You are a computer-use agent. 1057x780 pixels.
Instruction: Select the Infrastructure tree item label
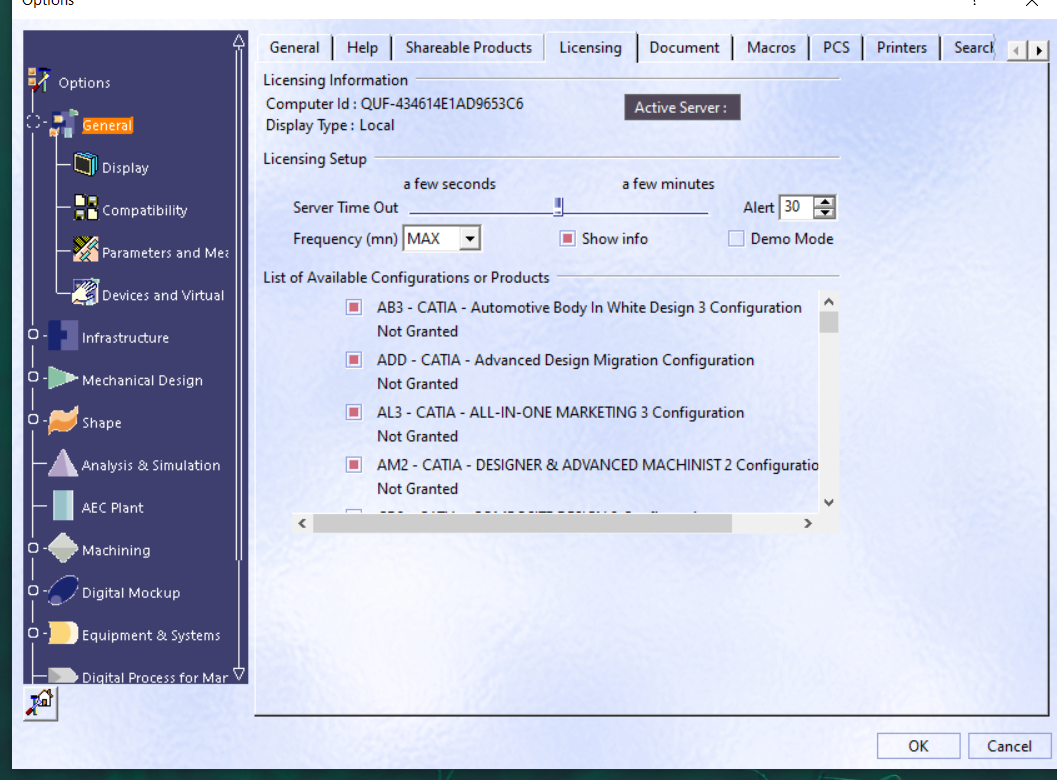click(125, 338)
